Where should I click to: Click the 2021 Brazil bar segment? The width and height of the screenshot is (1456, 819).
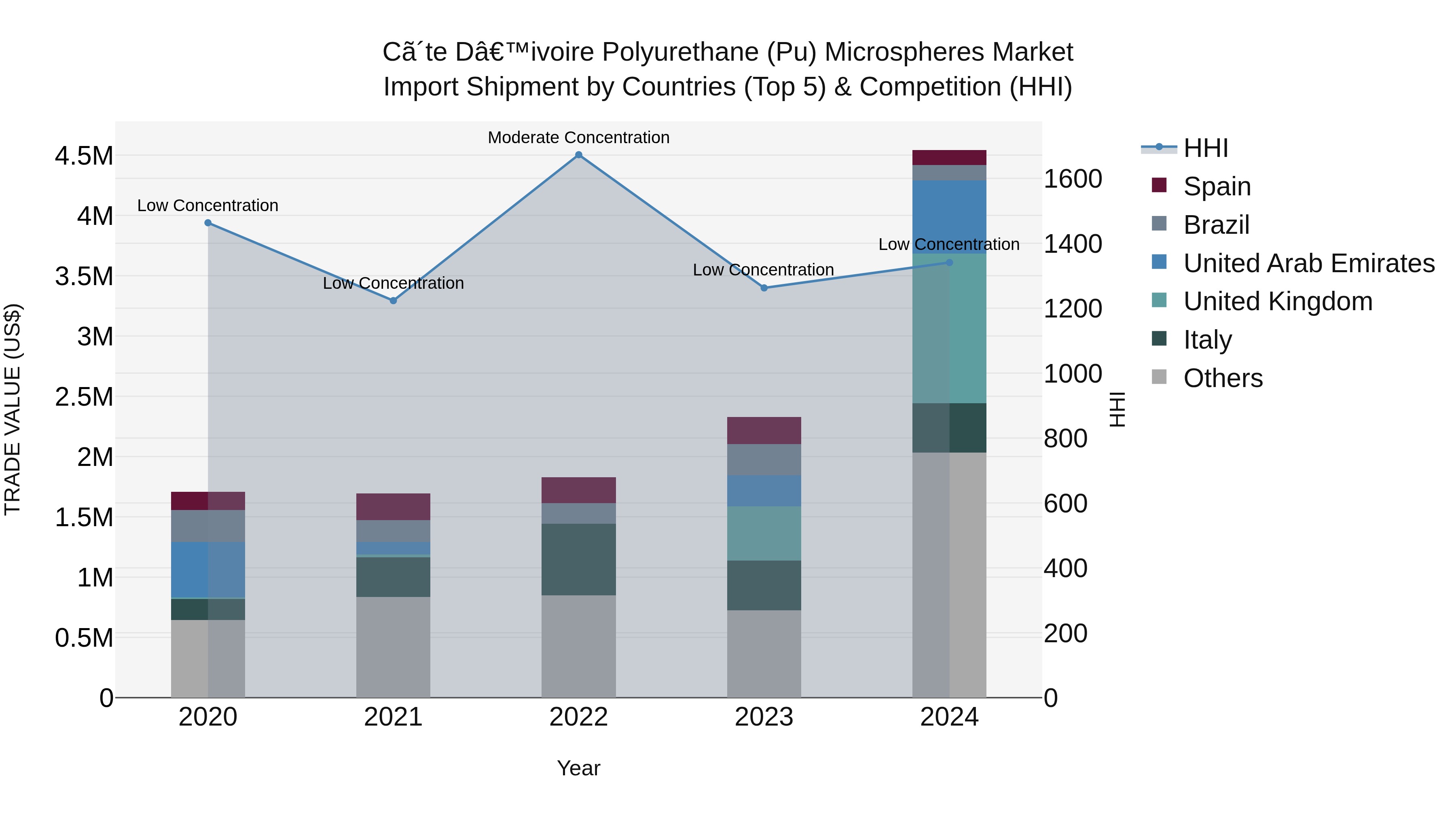tap(394, 531)
